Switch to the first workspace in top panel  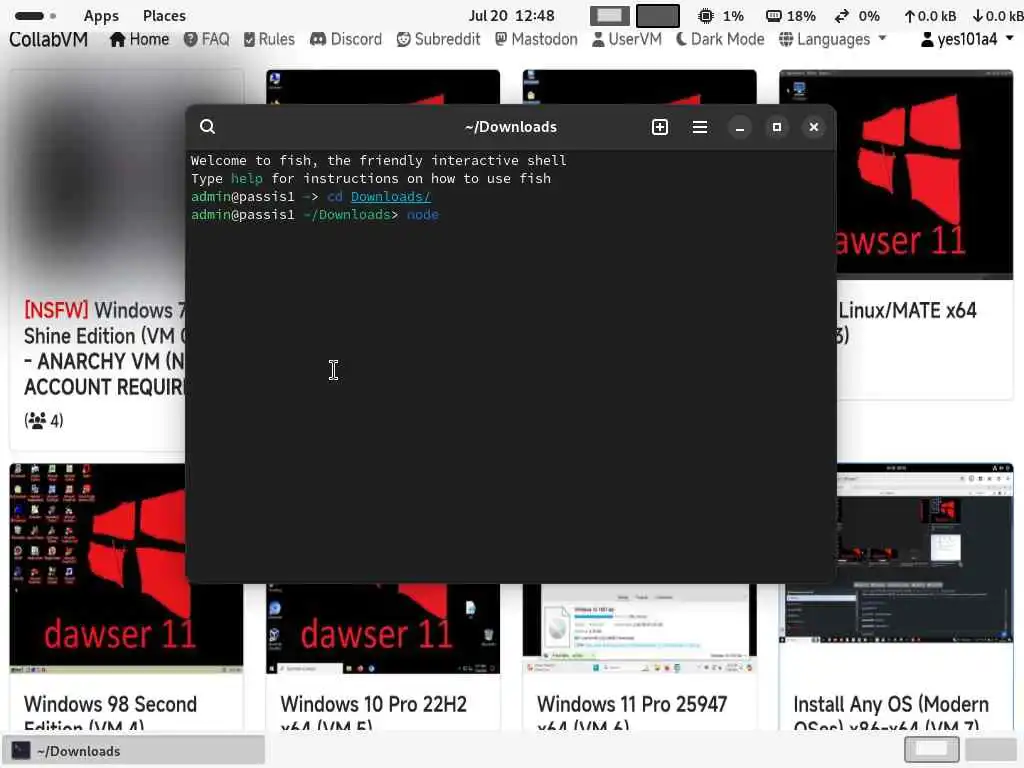[x=609, y=16]
